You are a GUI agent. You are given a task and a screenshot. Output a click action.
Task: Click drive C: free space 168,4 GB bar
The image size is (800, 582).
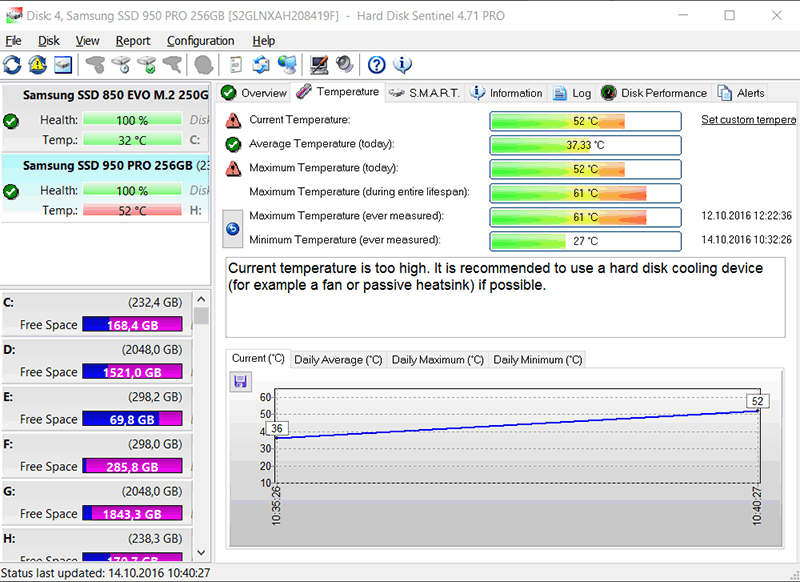[x=132, y=324]
